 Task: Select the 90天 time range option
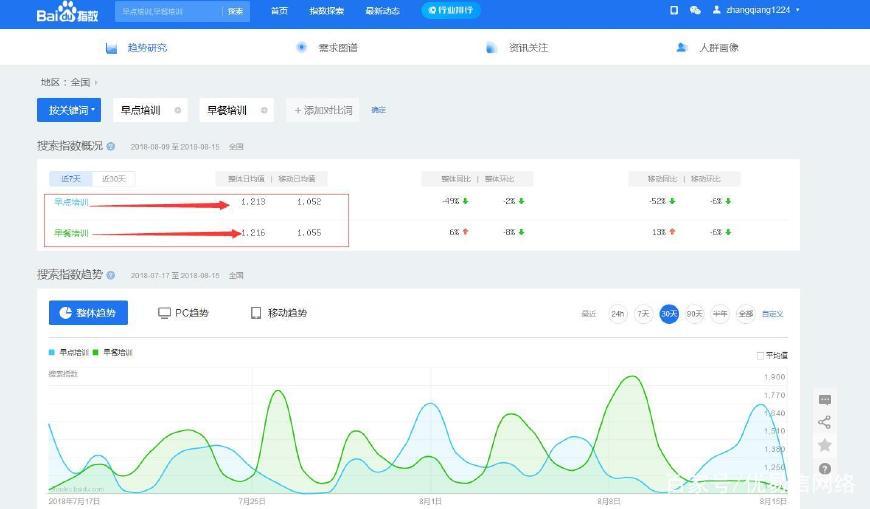(x=694, y=314)
